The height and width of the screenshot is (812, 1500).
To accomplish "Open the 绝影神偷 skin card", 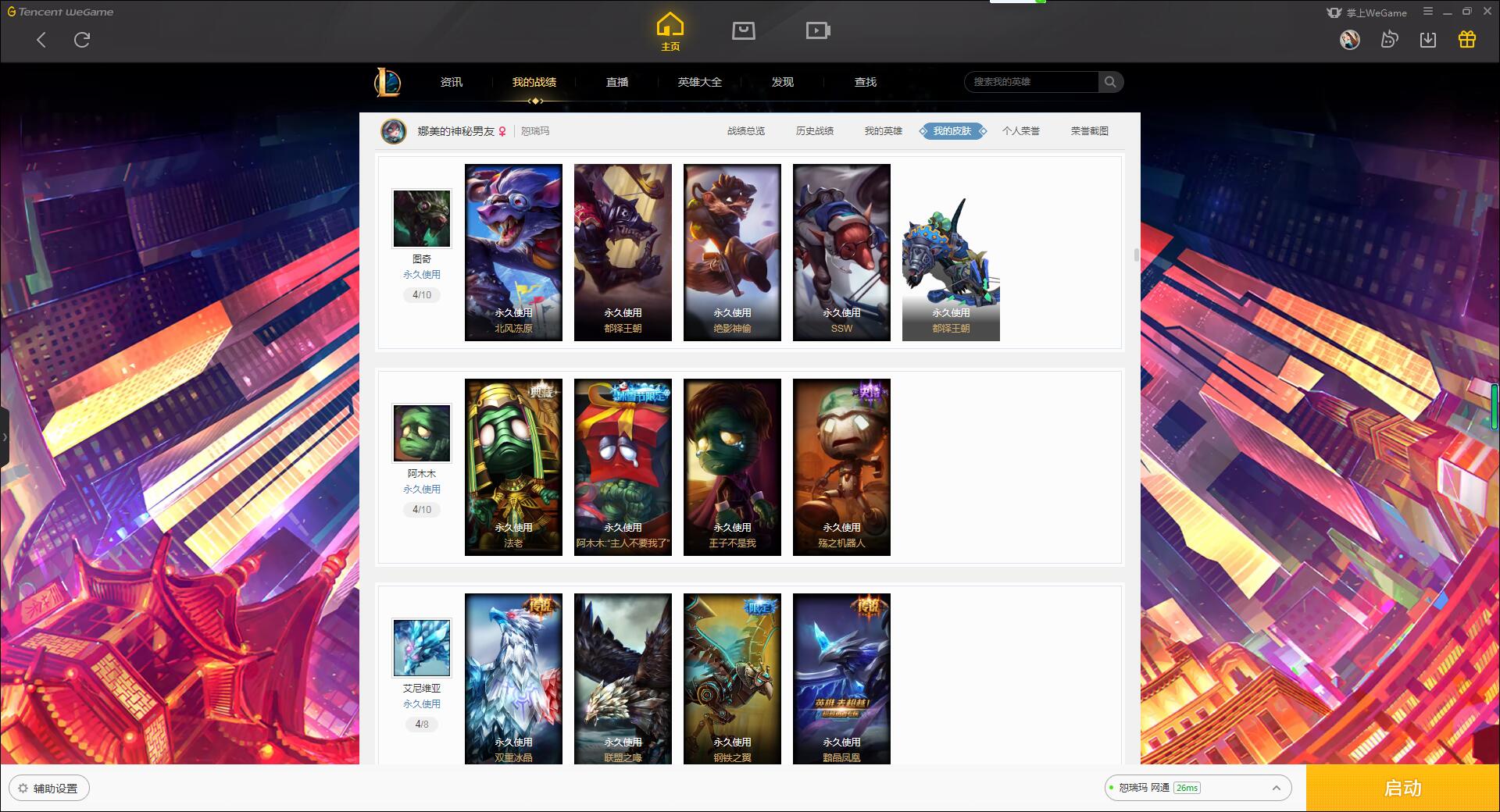I will (732, 252).
